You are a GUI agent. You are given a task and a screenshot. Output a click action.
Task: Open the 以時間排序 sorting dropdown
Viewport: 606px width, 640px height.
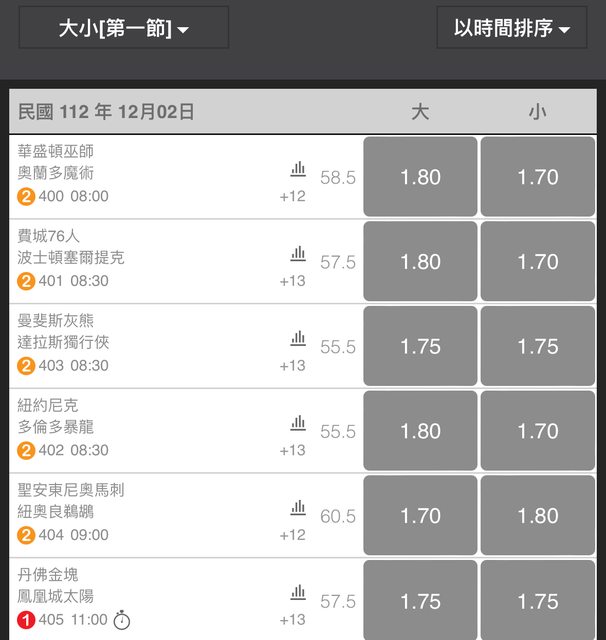click(512, 28)
